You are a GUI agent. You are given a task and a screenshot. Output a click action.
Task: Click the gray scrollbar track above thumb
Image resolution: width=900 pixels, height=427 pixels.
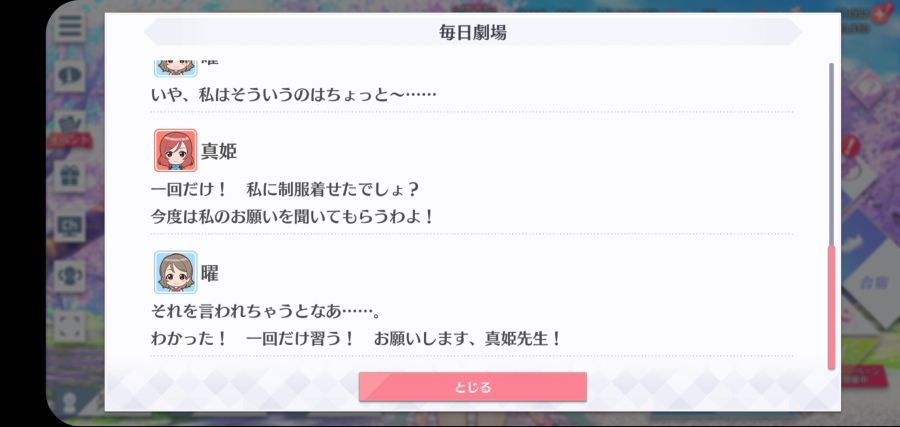(831, 154)
